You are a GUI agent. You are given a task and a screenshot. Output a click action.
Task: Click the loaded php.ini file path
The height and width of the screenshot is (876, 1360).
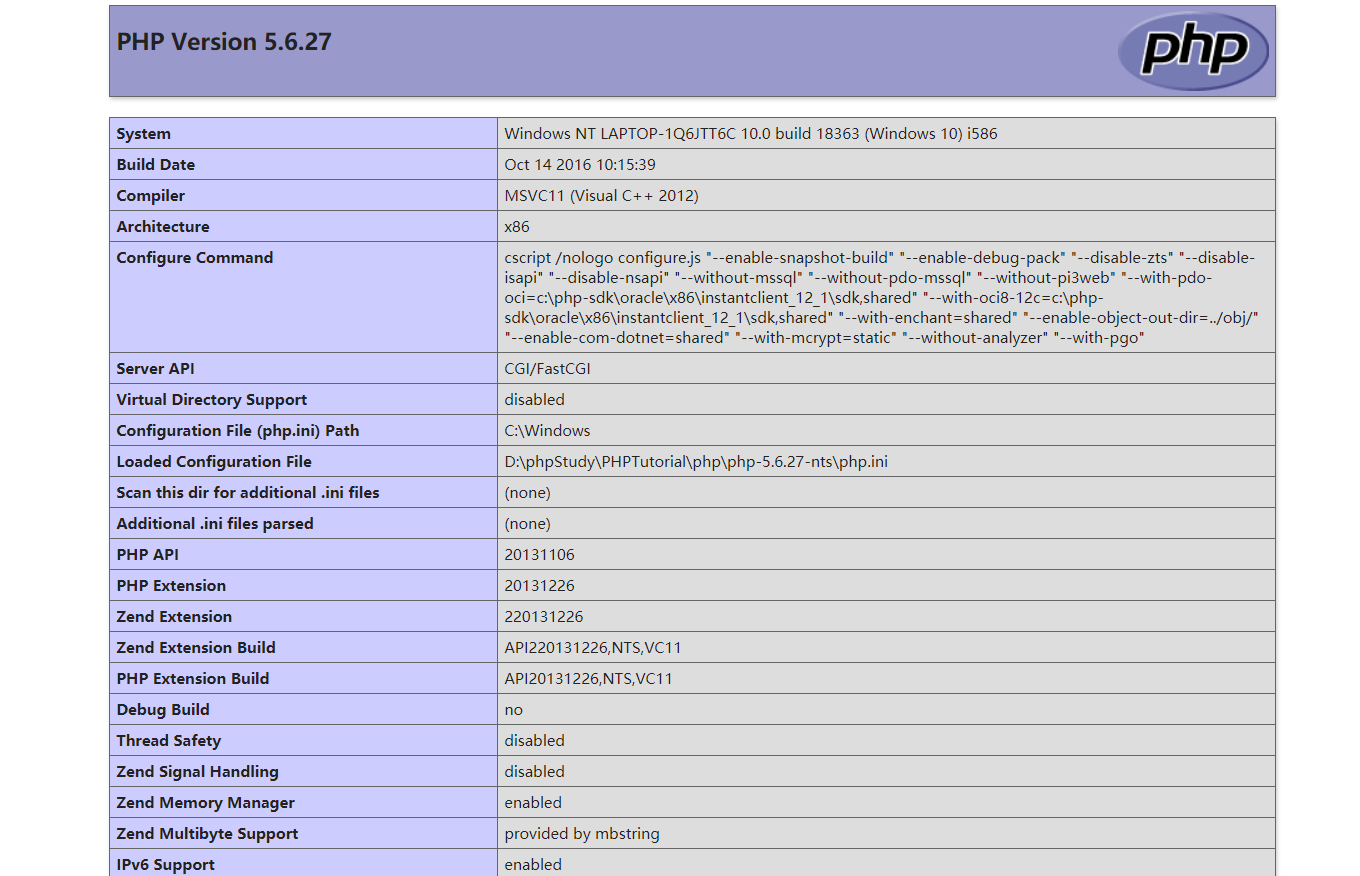coord(696,462)
